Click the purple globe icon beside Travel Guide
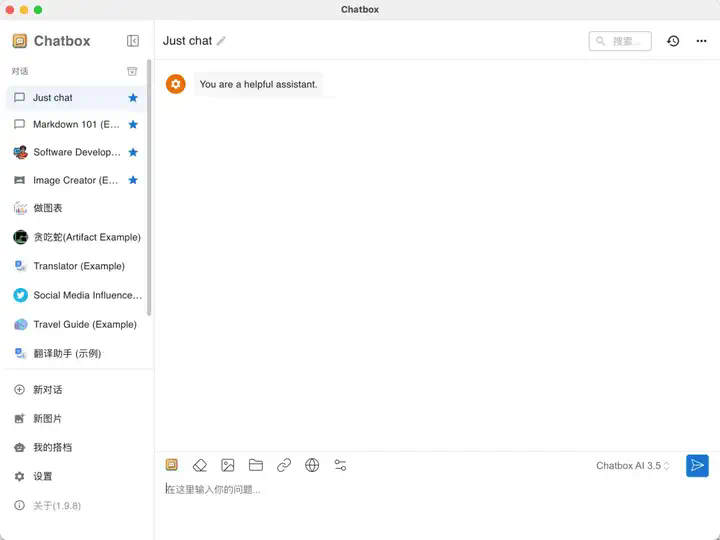Image resolution: width=720 pixels, height=540 pixels. tap(20, 325)
